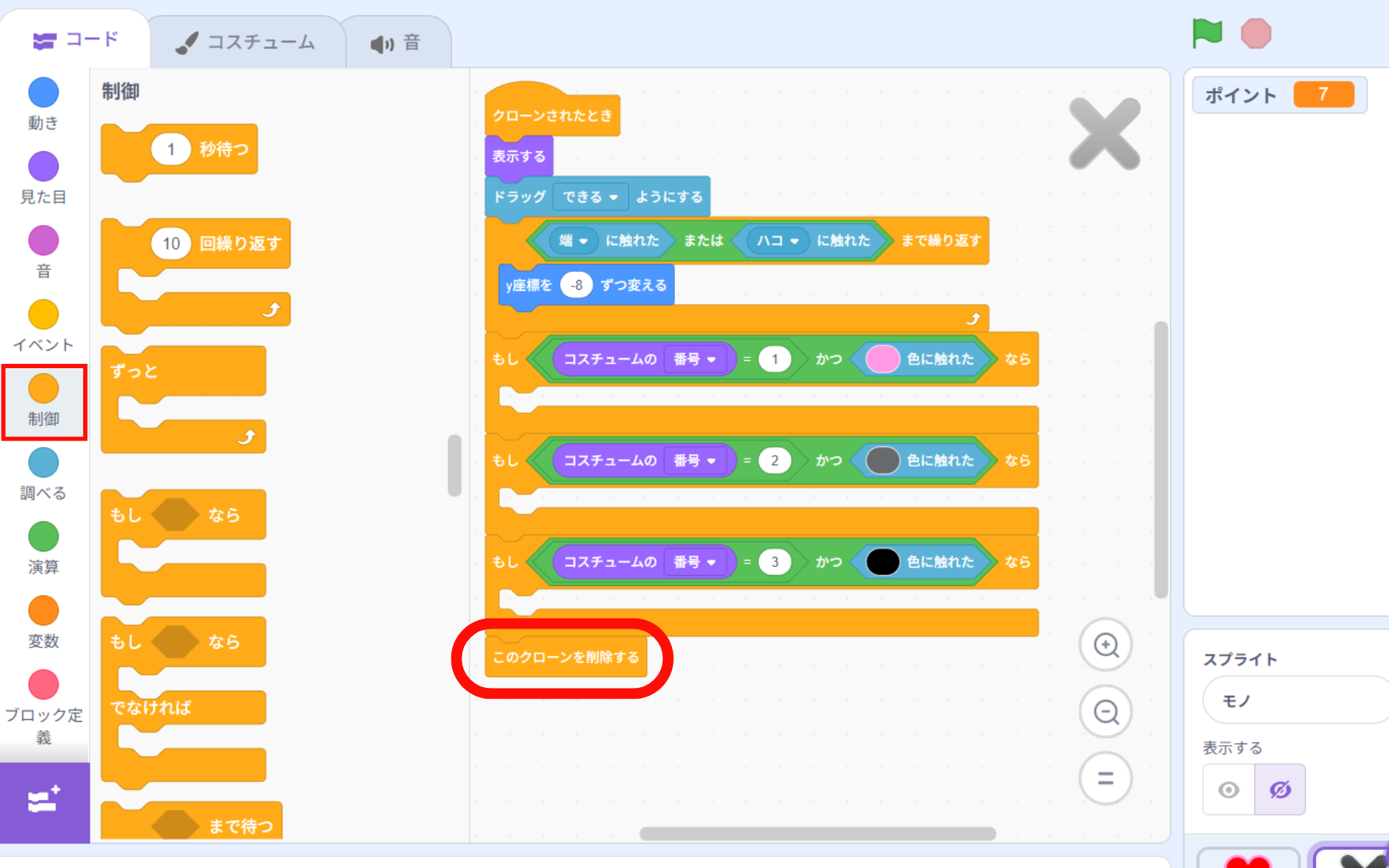Image resolution: width=1389 pixels, height=868 pixels.
Task: Expand the ハコ touching dropdown
Action: (x=777, y=241)
